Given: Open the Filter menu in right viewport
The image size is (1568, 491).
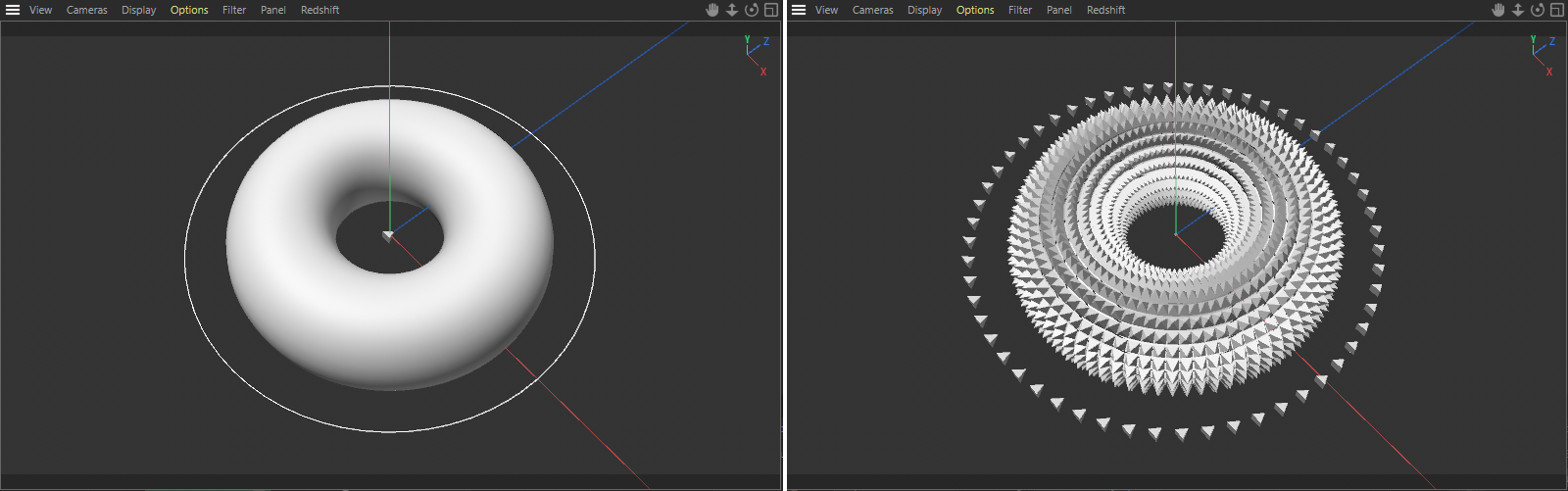Looking at the screenshot, I should click(1020, 10).
